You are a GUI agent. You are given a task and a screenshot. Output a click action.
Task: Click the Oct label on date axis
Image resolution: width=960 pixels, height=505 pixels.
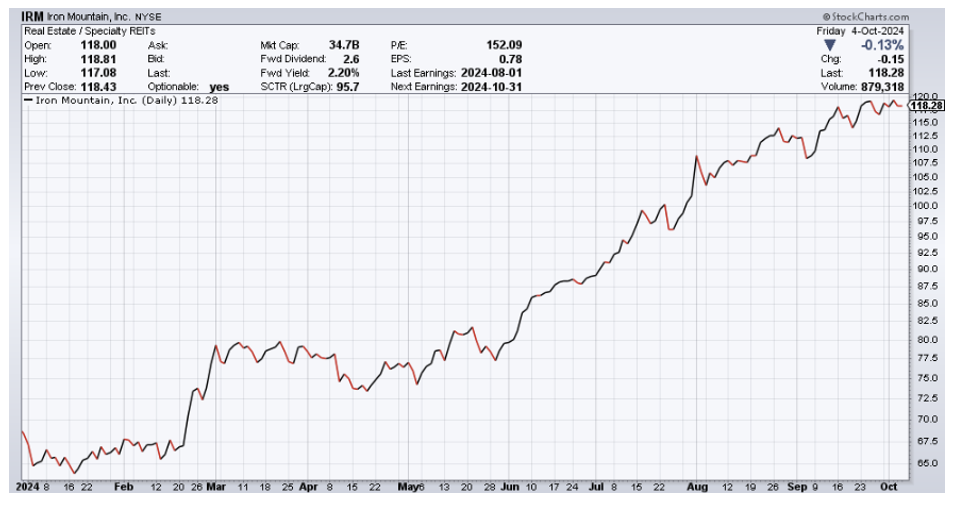[888, 487]
